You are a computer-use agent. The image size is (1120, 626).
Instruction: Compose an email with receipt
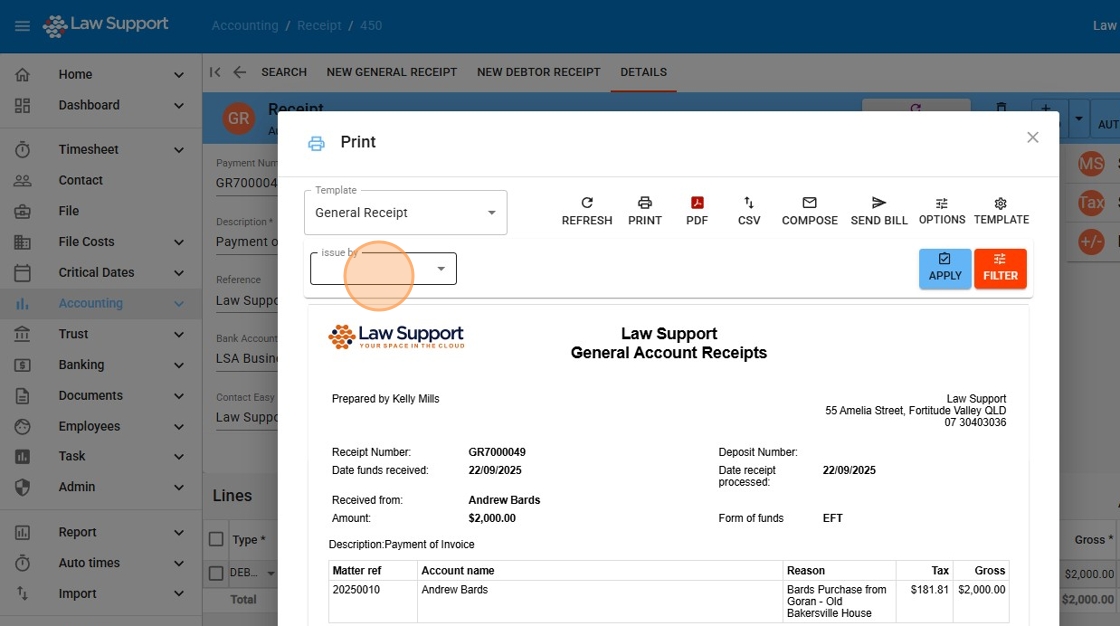pyautogui.click(x=809, y=211)
